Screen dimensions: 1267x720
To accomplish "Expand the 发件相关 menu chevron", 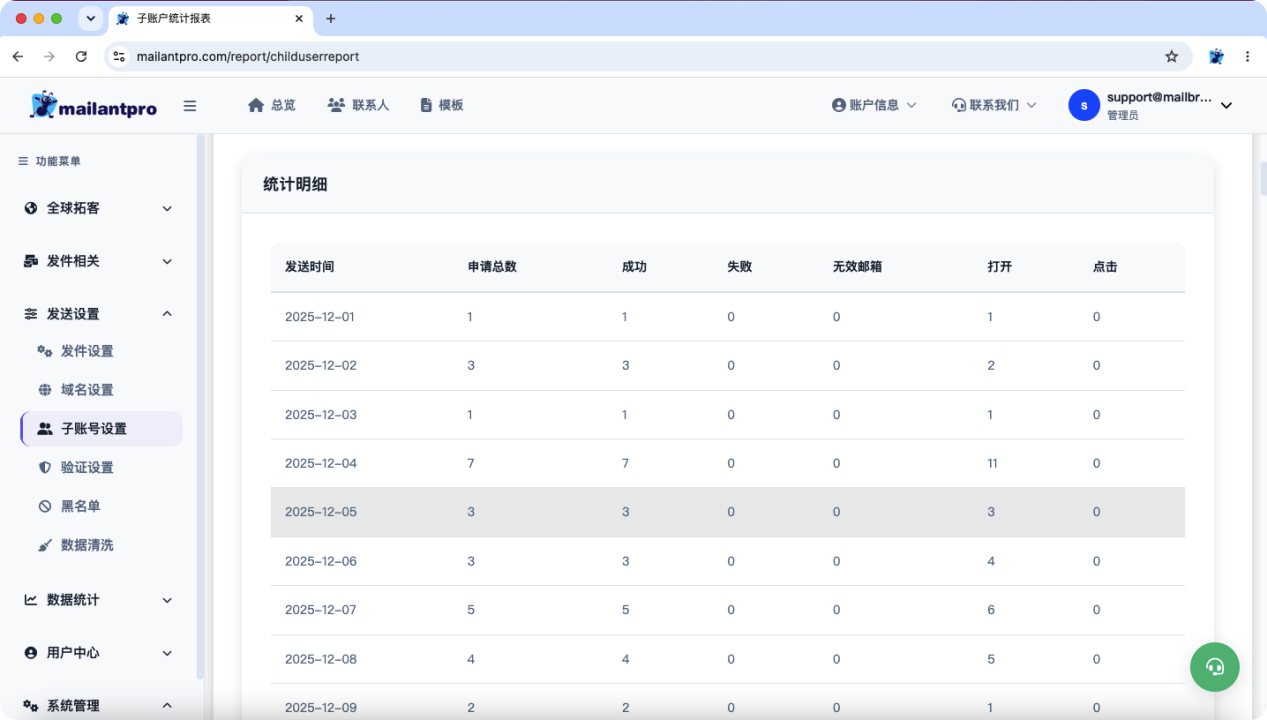I will tap(167, 261).
